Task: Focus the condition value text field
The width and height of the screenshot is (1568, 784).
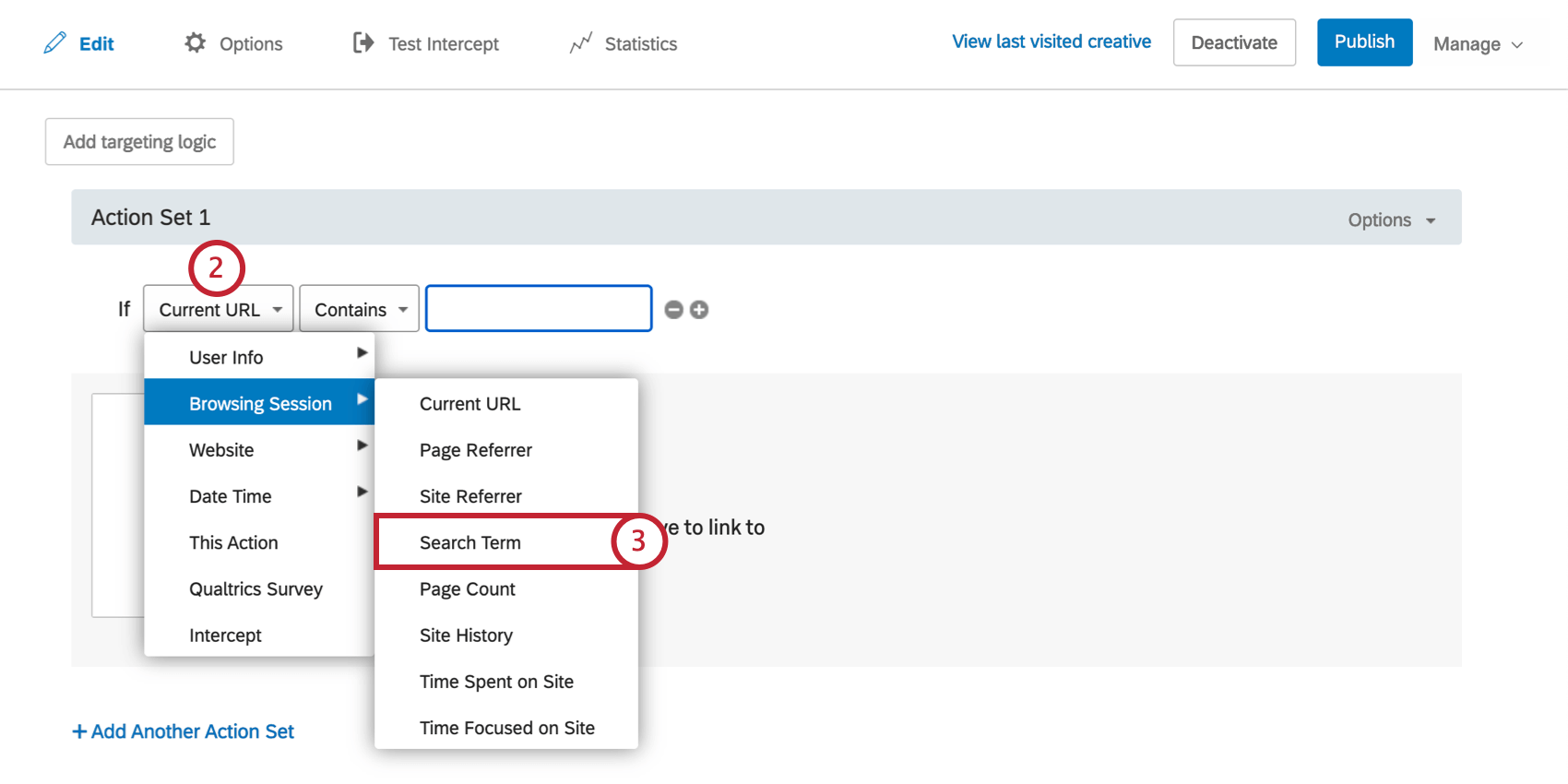Action: pos(539,309)
